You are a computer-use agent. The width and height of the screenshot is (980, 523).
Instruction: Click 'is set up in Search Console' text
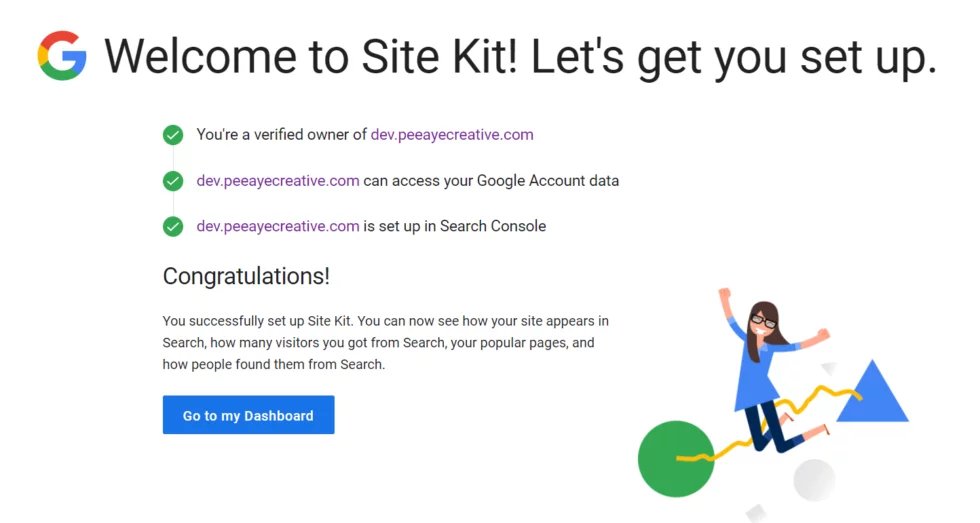(454, 226)
